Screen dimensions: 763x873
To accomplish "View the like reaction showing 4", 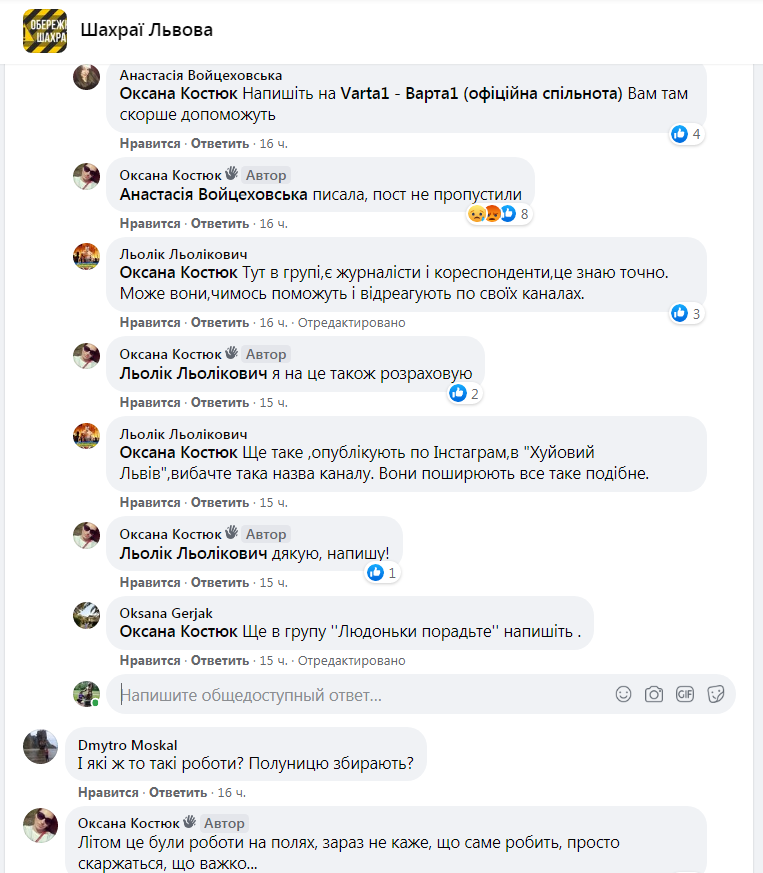I will click(687, 134).
